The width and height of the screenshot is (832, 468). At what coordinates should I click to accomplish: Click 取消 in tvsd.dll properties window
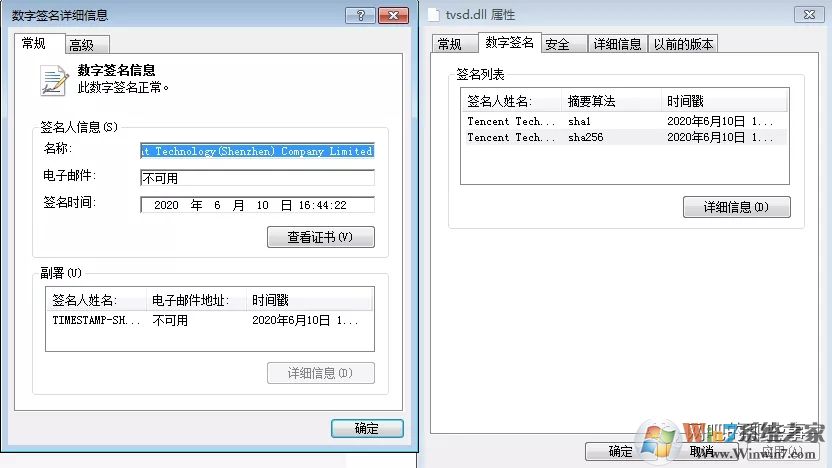(703, 451)
